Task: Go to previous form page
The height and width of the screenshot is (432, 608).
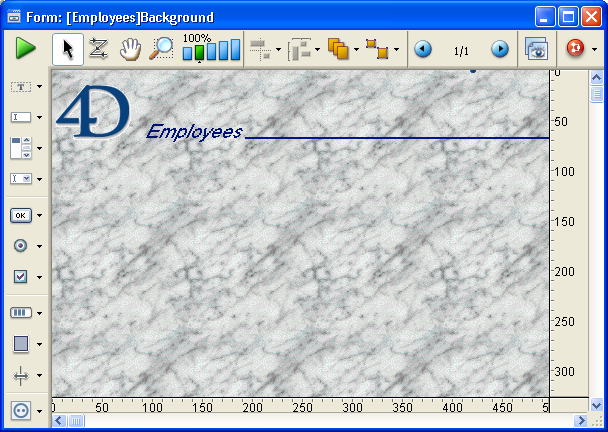Action: pyautogui.click(x=423, y=49)
